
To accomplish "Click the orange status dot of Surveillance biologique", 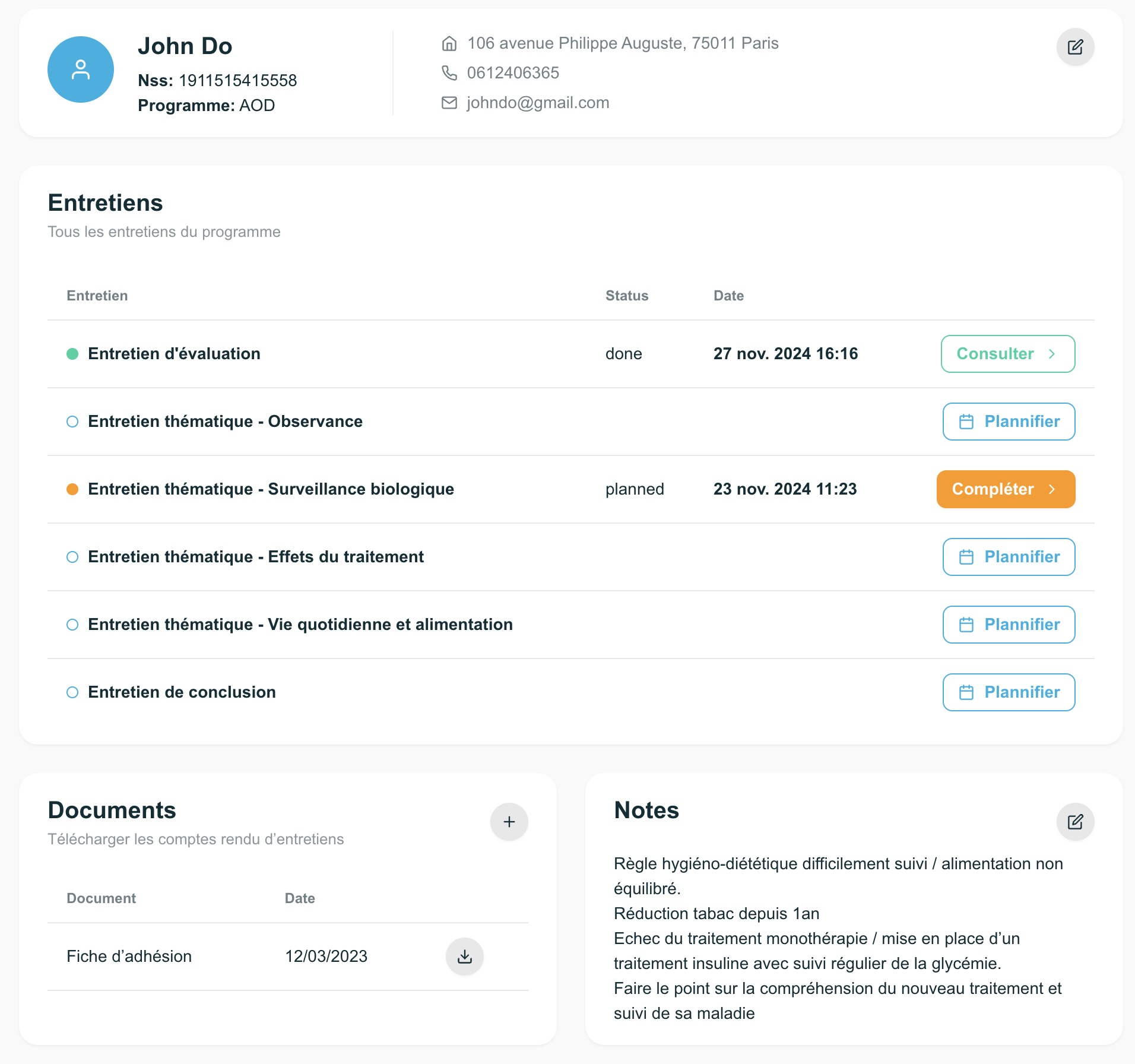I will coord(72,489).
